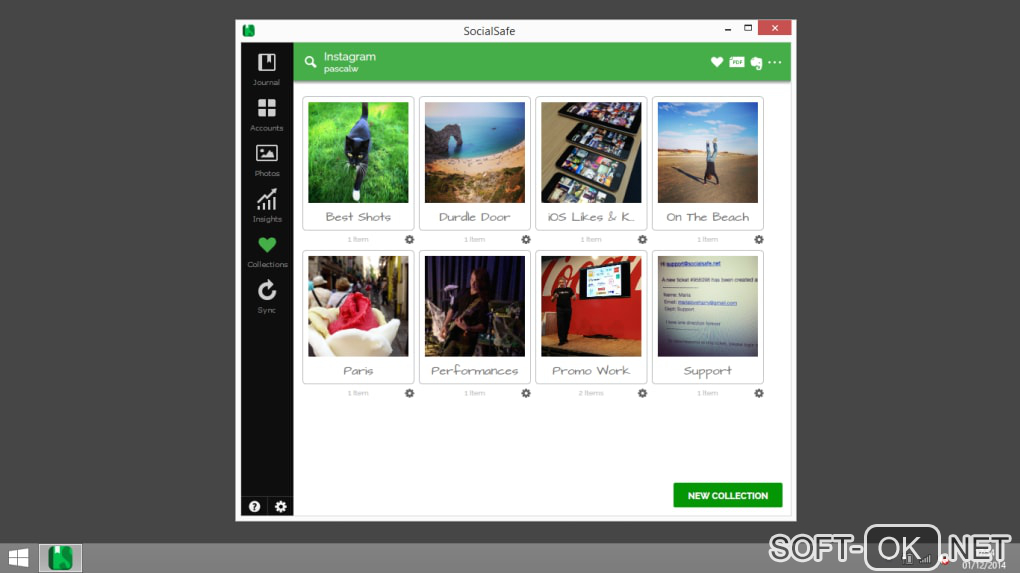Click the SocialSafe logo in the title bar

point(248,31)
